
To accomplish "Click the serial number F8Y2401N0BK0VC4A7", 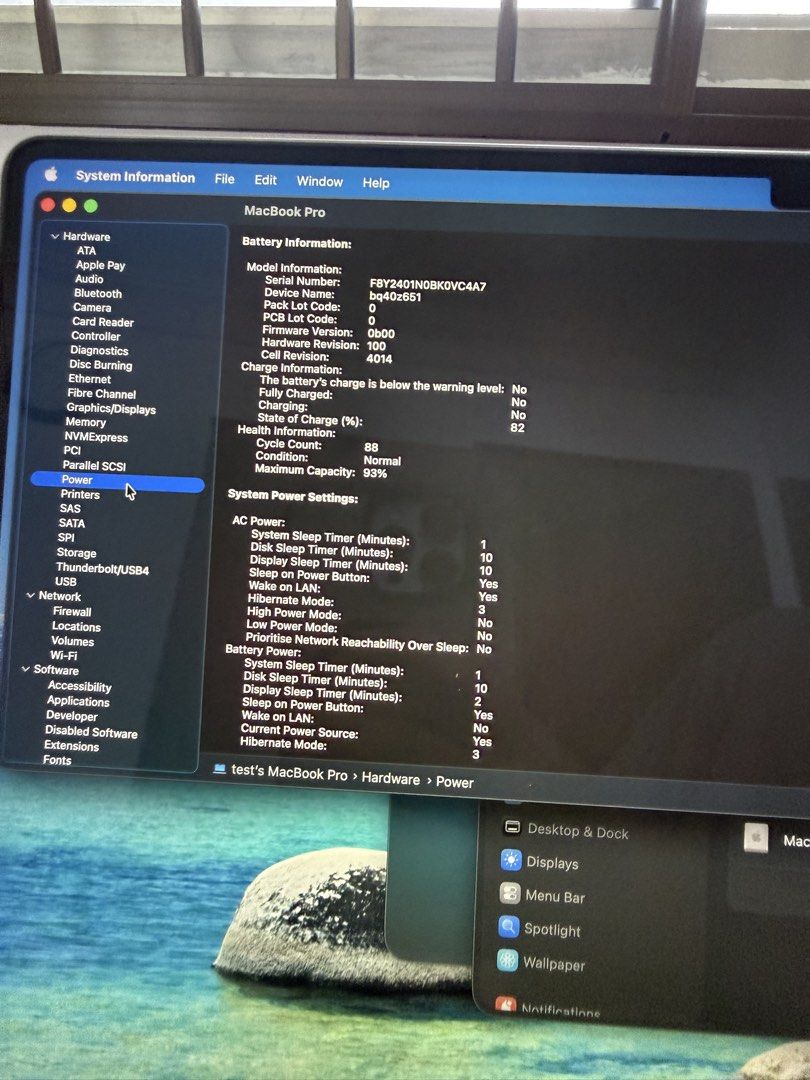I will 428,285.
